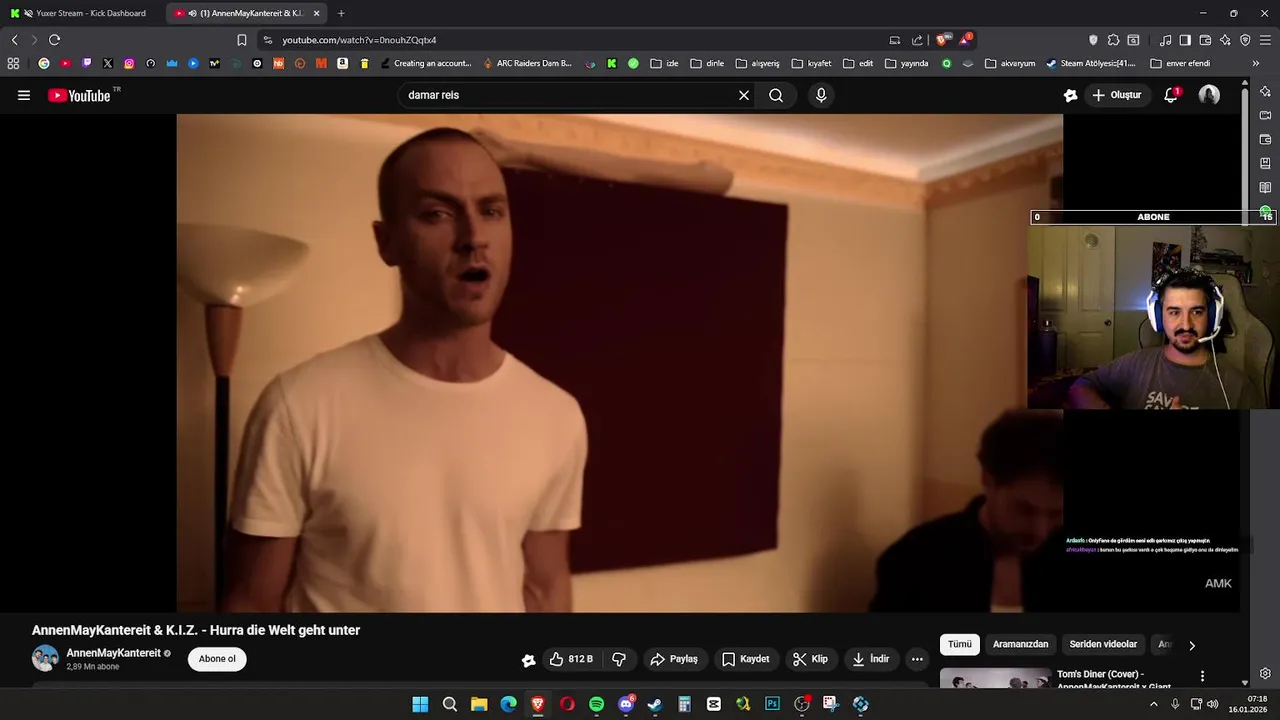Expand the yayında bookmark folder

click(x=906, y=63)
